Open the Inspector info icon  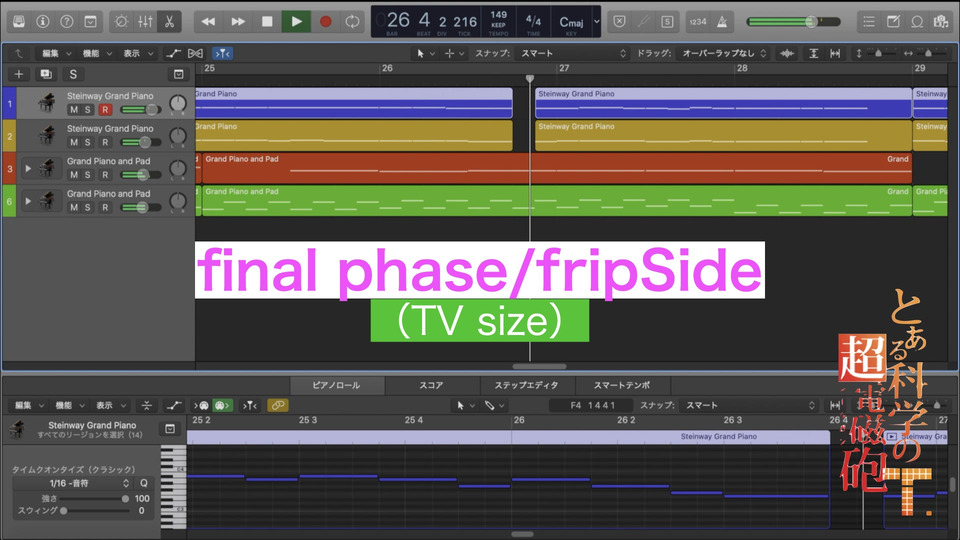click(x=43, y=21)
